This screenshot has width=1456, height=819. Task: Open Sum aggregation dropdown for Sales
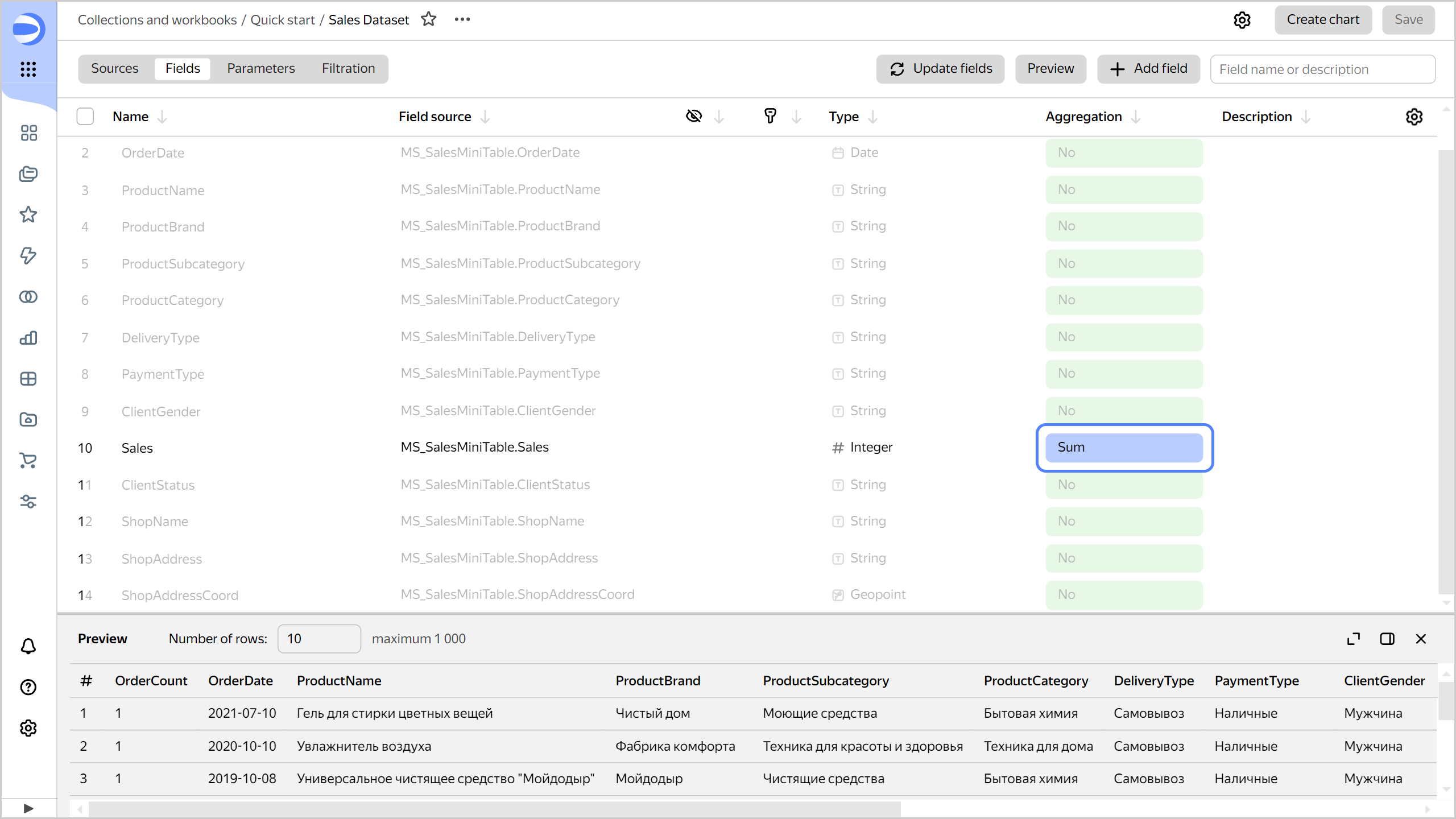1124,448
